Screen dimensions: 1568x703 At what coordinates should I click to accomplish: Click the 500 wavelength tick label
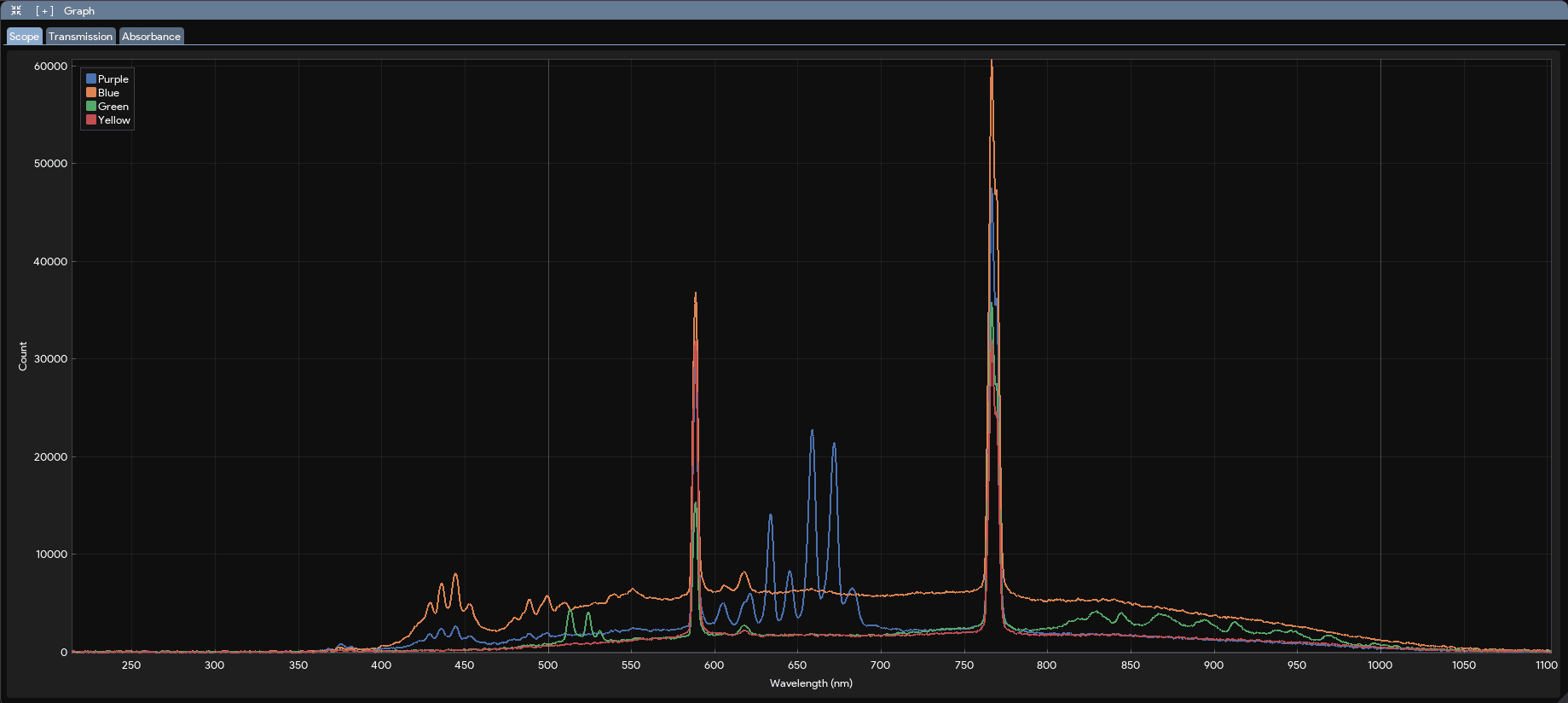pos(547,665)
